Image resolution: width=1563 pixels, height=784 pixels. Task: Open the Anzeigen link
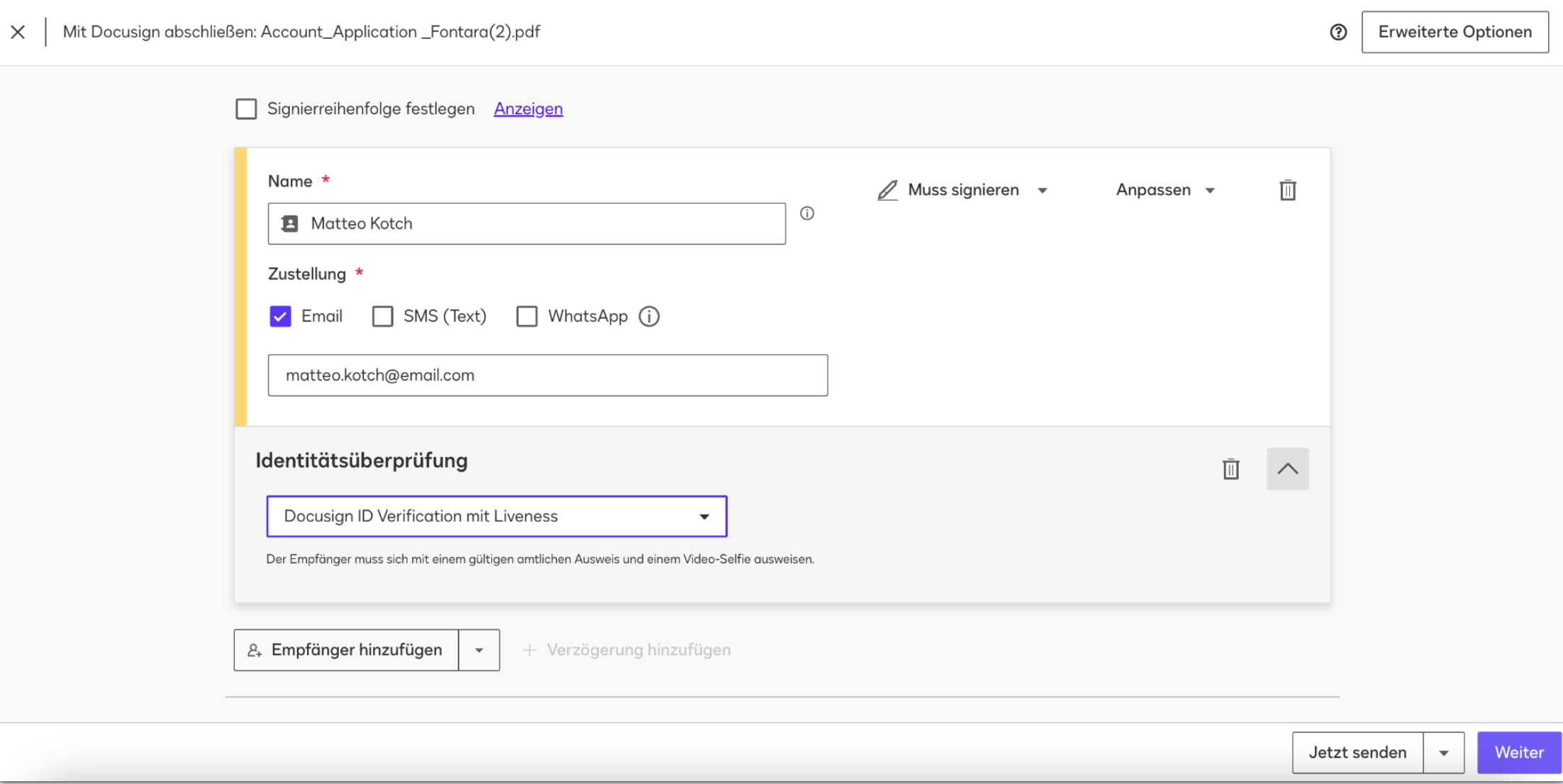[x=528, y=109]
